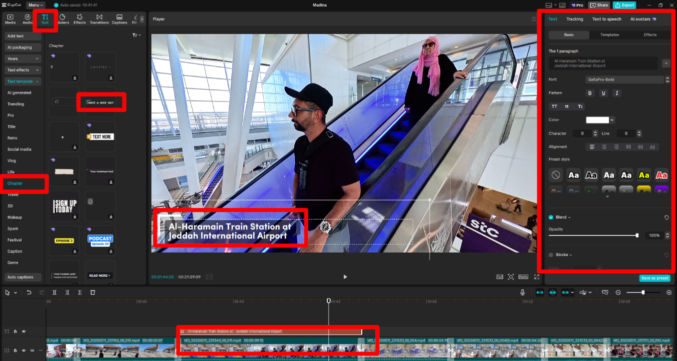Expand the Text effects section
The image size is (677, 361).
coord(23,70)
